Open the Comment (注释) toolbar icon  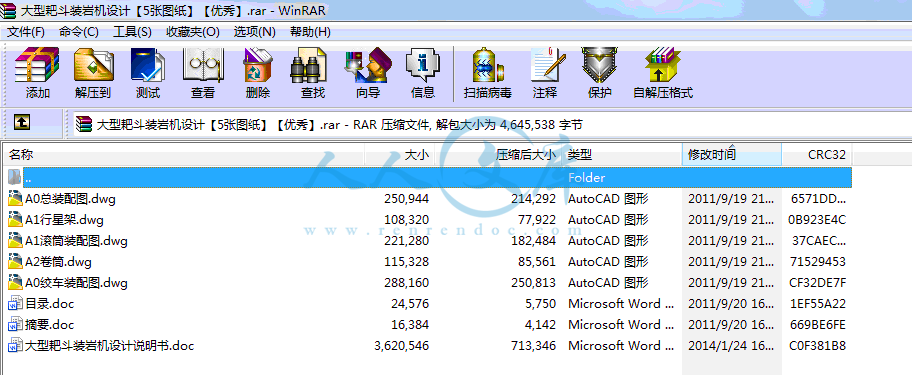546,73
